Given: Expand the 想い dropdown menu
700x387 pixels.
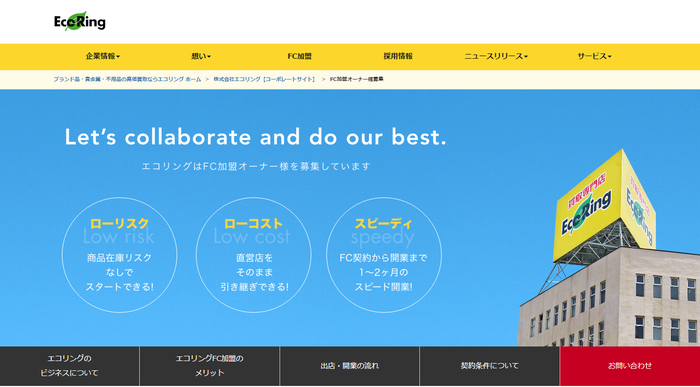Looking at the screenshot, I should [x=201, y=56].
